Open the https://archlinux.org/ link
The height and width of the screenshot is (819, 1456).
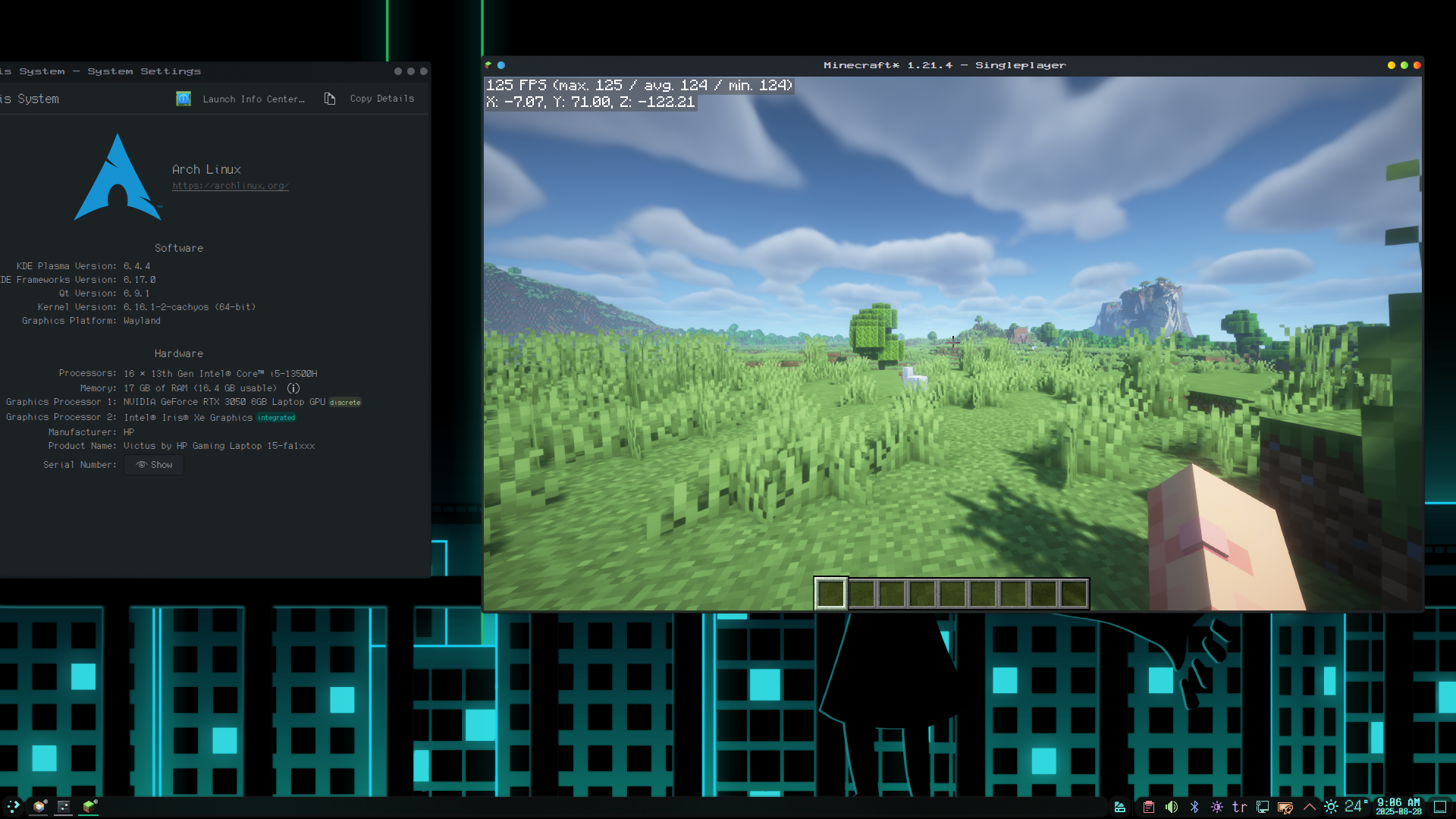coord(231,186)
